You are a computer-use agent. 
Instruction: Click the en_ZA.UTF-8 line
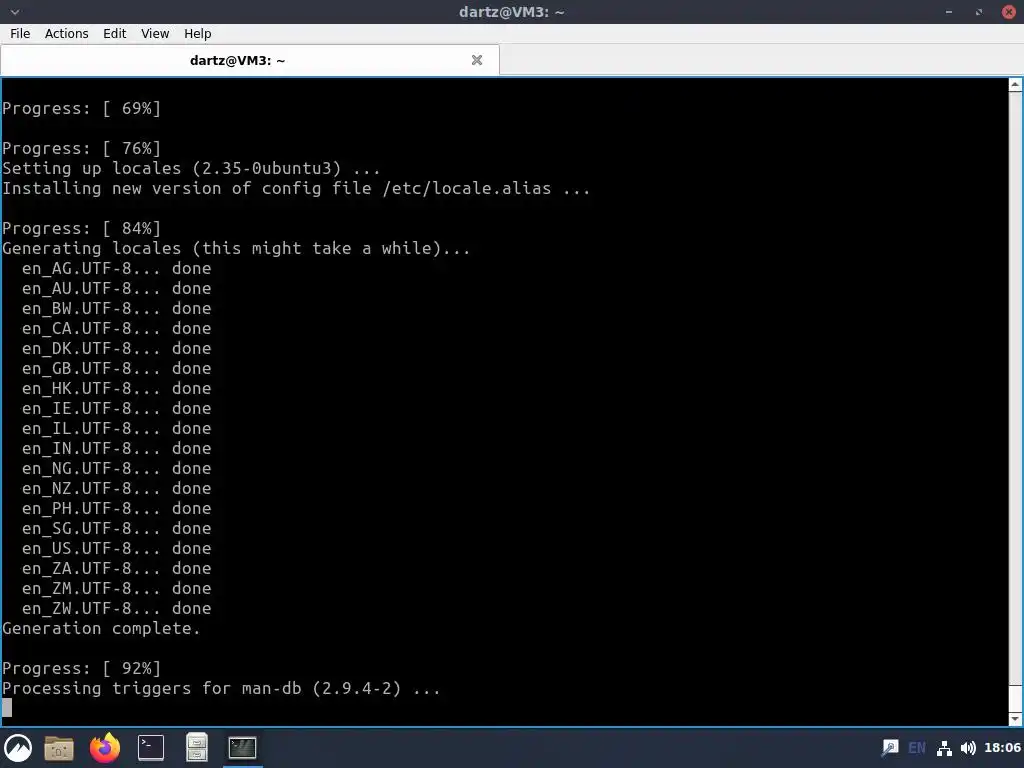(x=116, y=569)
